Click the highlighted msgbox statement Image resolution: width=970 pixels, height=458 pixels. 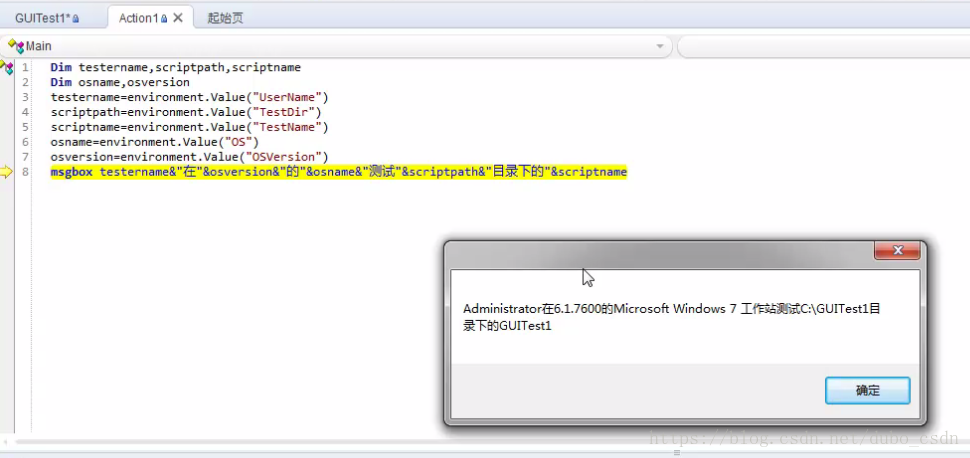(339, 172)
